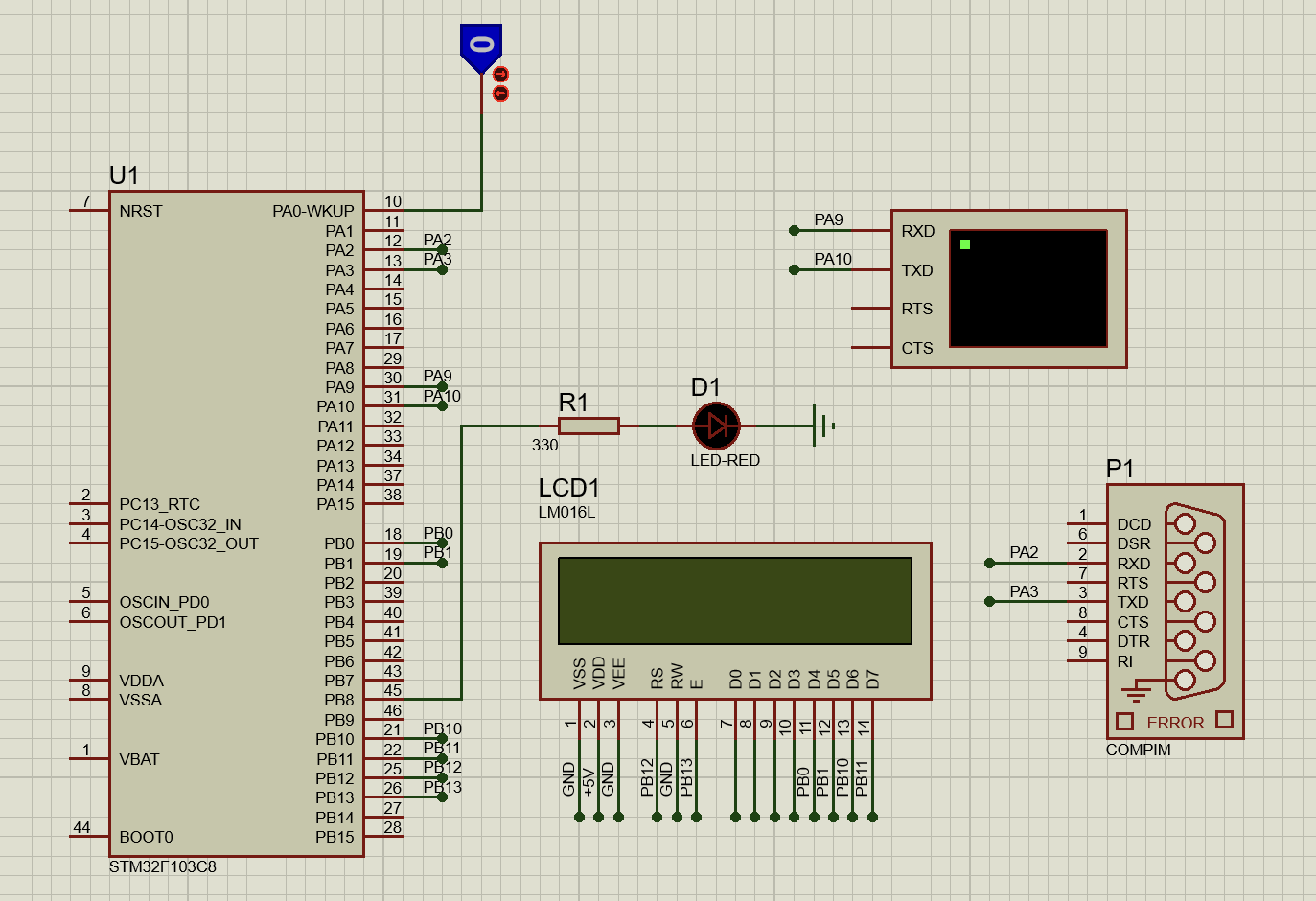Click the TXD pin on the virtual terminal
This screenshot has width=1316, height=901.
[x=917, y=270]
